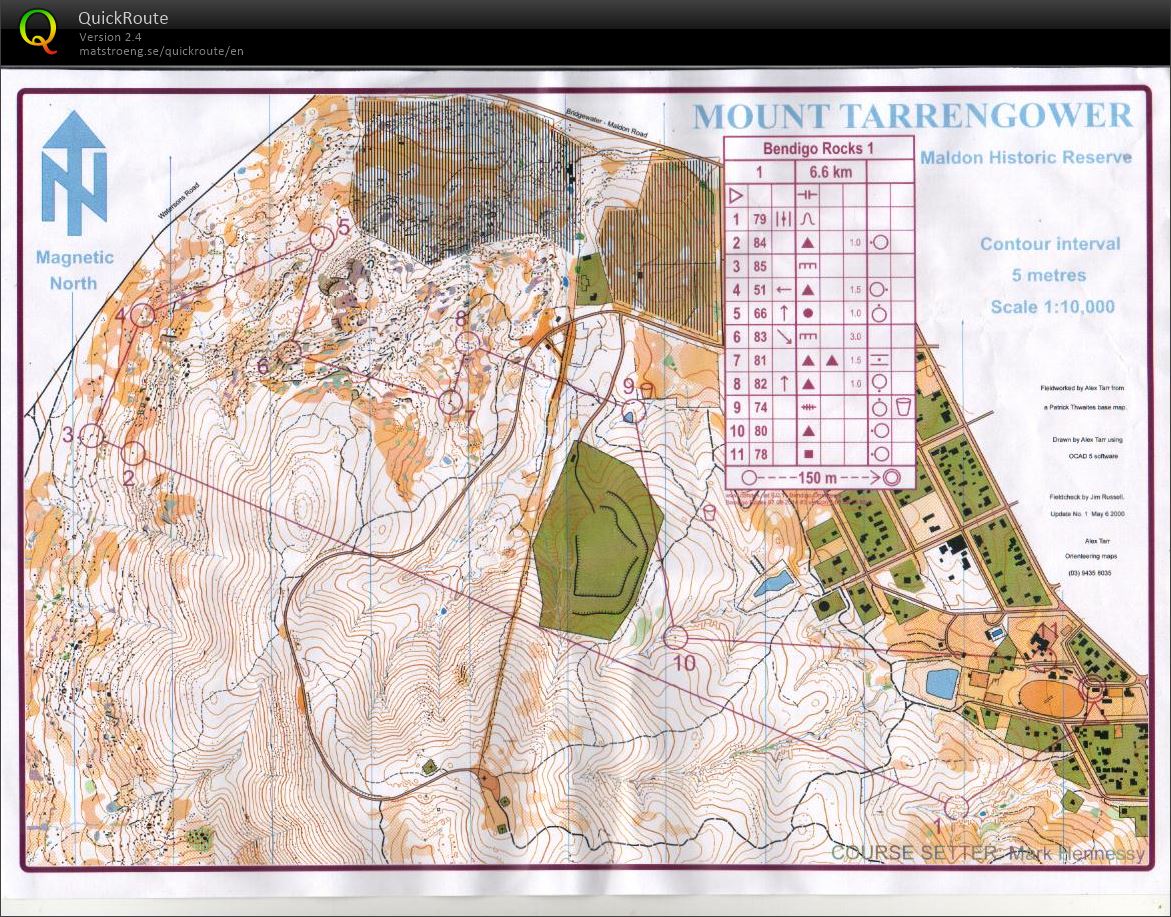Click control circle 1 near the bottom right
Viewport: 1171px width, 917px height.
point(956,806)
